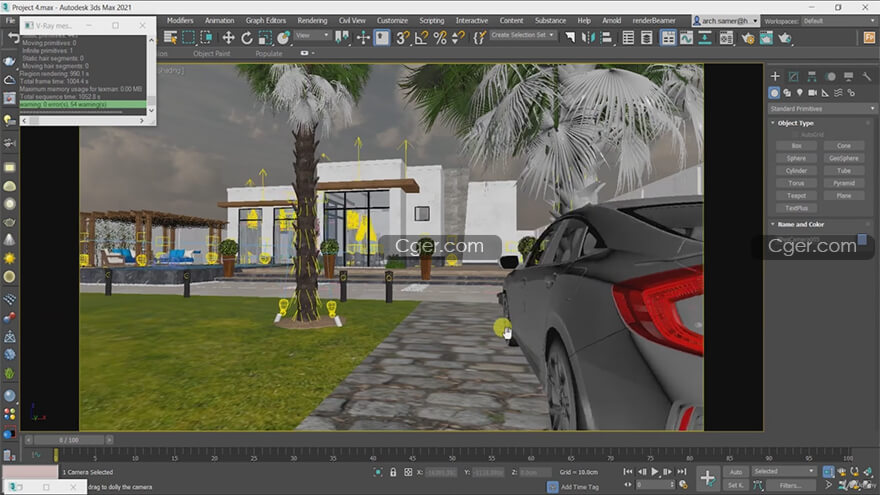The height and width of the screenshot is (495, 880).
Task: Click the object color swatch
Action: (862, 240)
